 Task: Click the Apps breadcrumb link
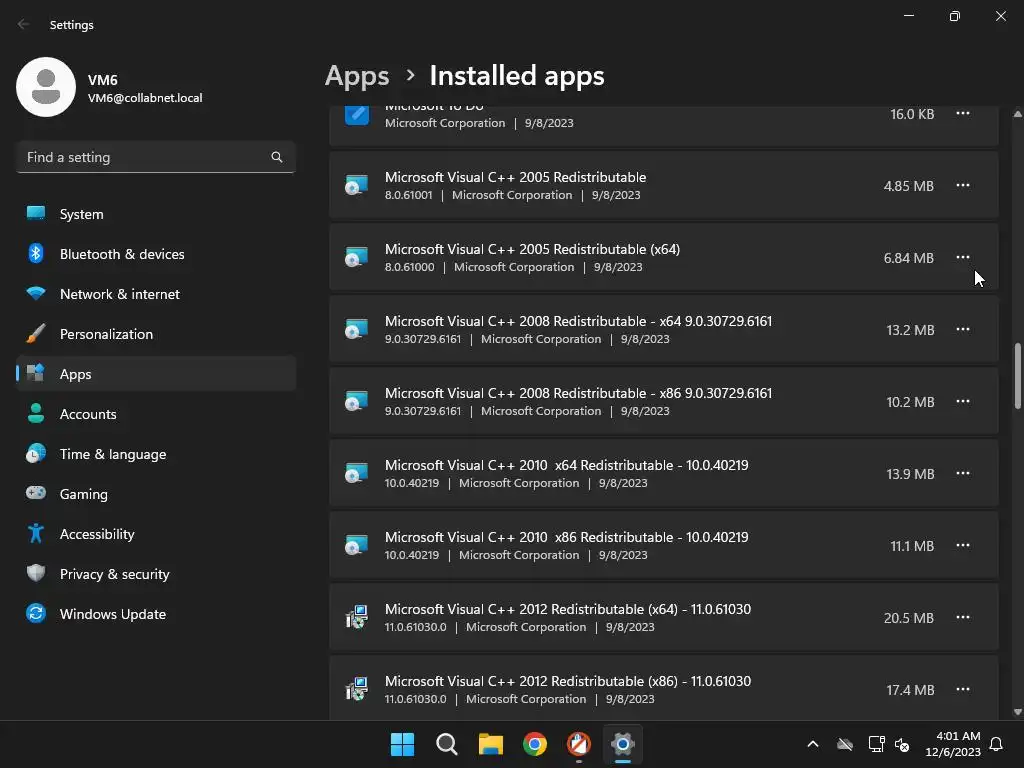pyautogui.click(x=357, y=76)
